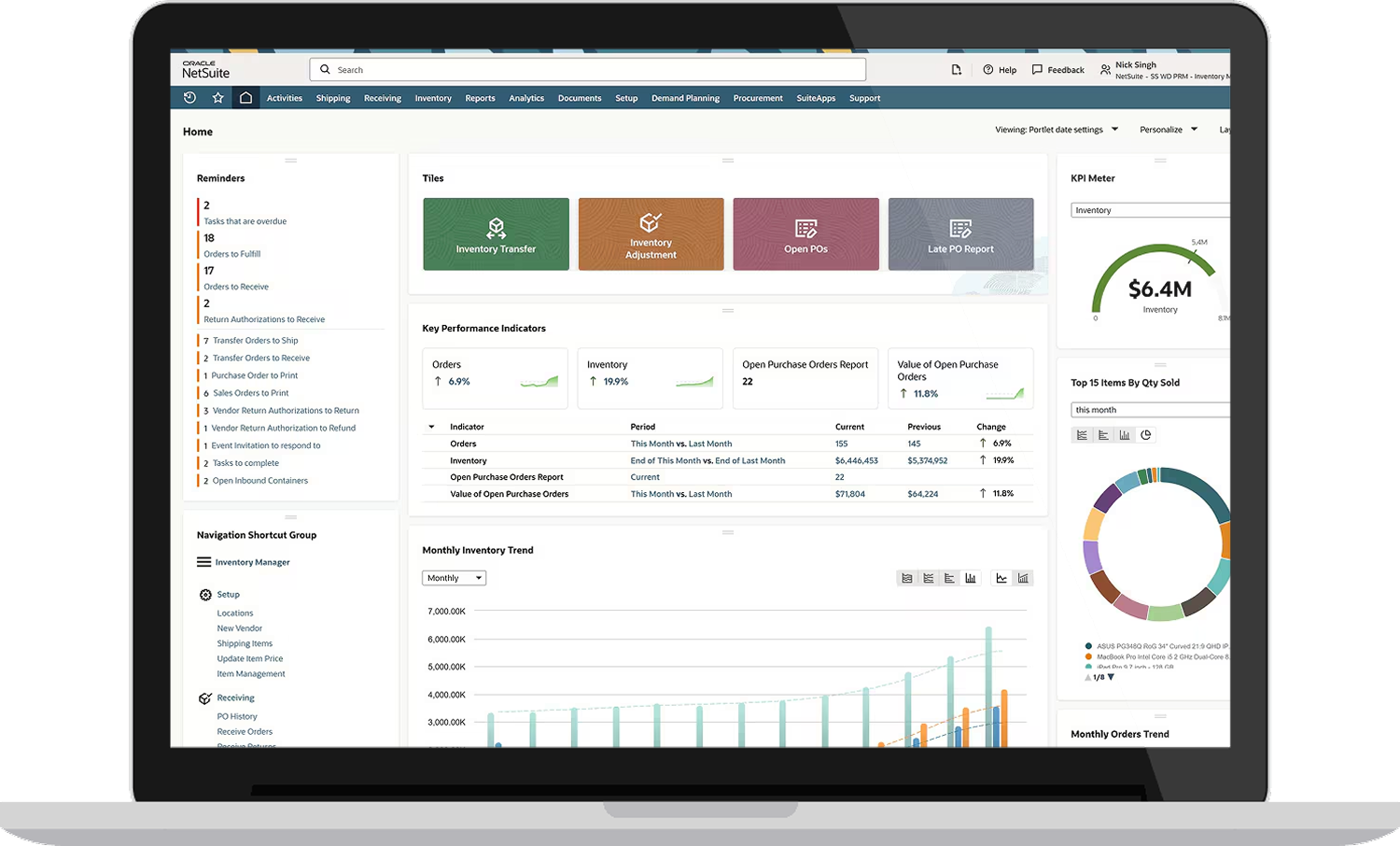This screenshot has height=846, width=1400.
Task: Click the Feedback button
Action: 1057,69
